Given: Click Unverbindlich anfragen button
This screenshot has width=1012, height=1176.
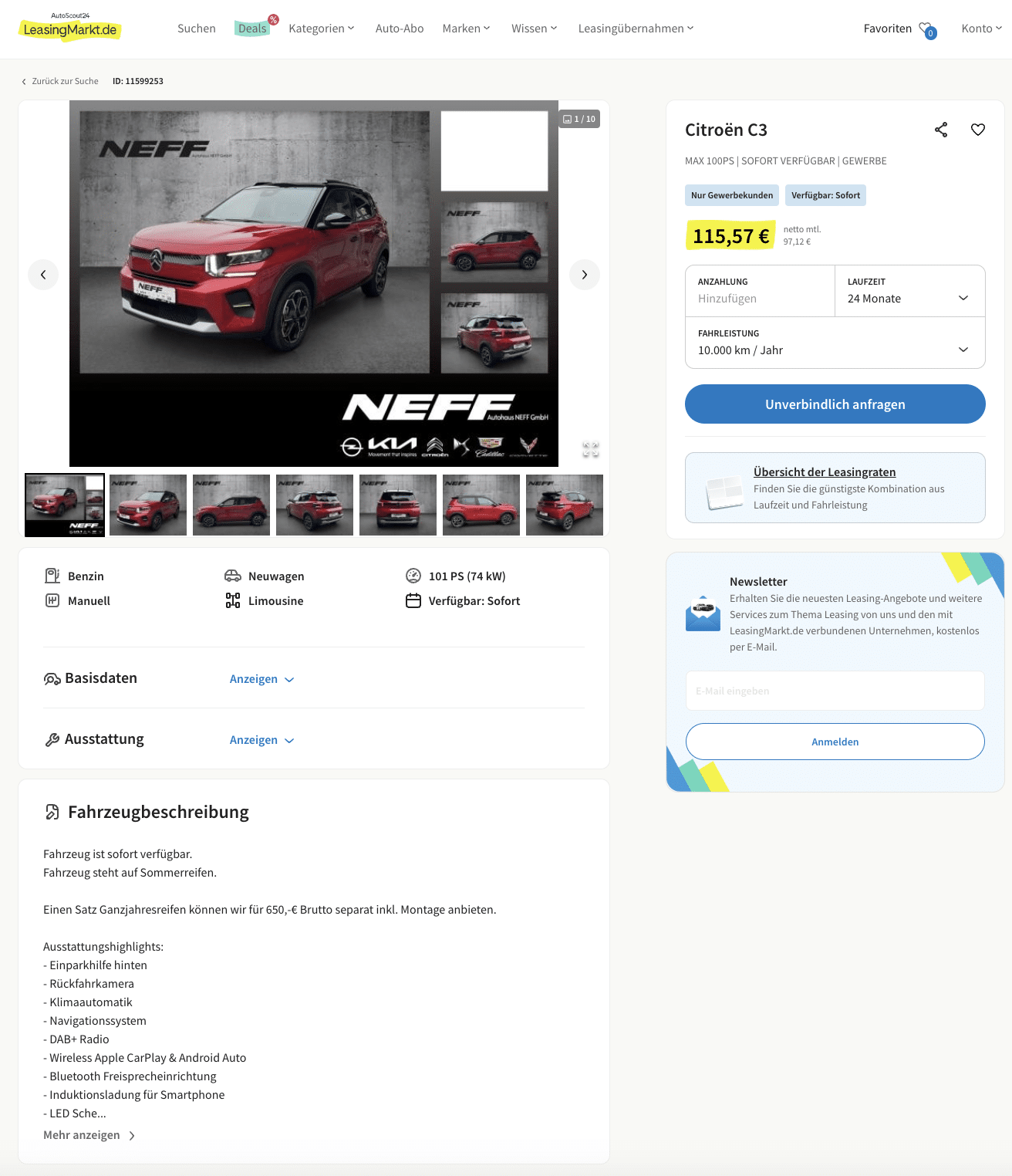Looking at the screenshot, I should 835,404.
